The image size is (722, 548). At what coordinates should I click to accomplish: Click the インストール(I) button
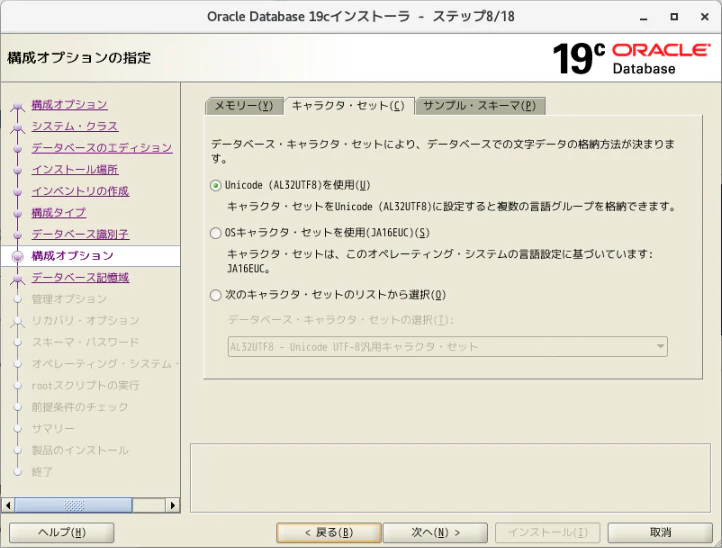pos(547,533)
